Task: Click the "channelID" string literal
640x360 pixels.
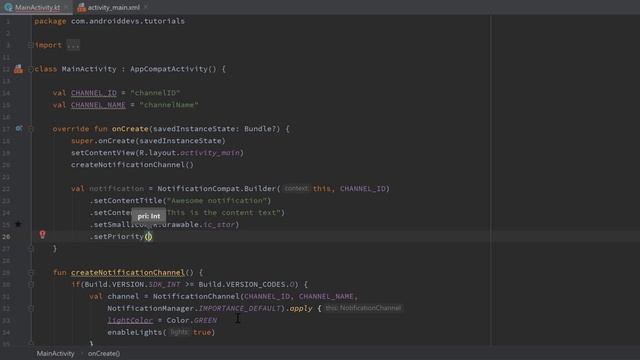Action: (155, 93)
